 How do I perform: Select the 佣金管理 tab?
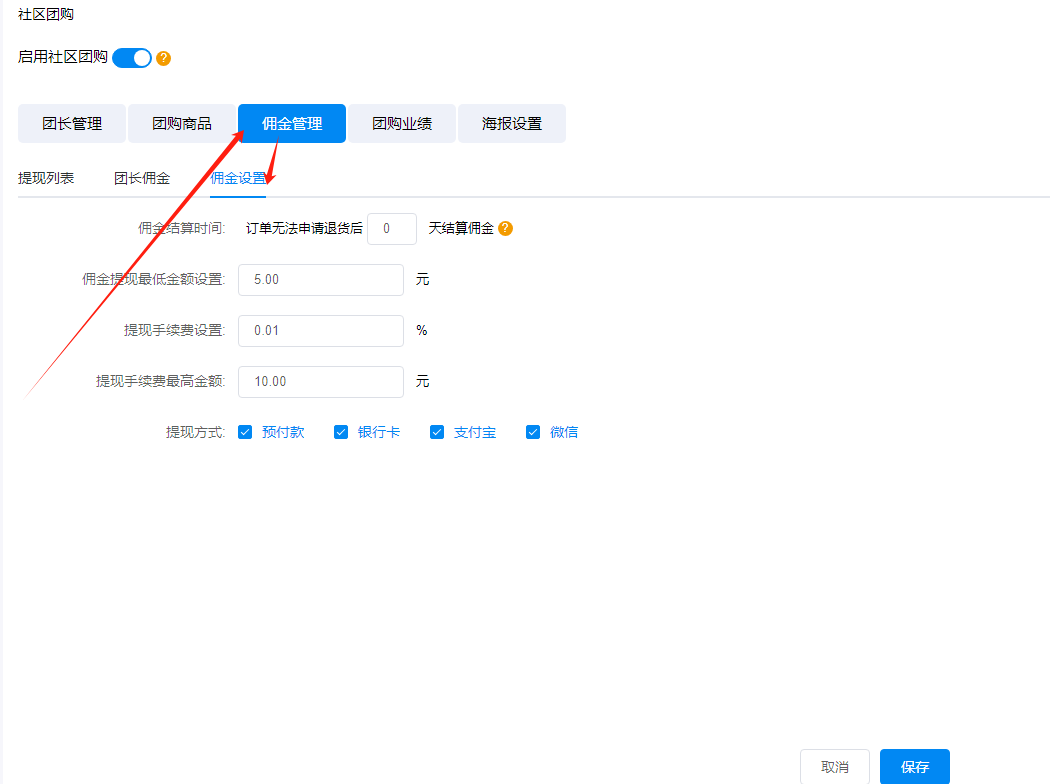click(x=292, y=124)
